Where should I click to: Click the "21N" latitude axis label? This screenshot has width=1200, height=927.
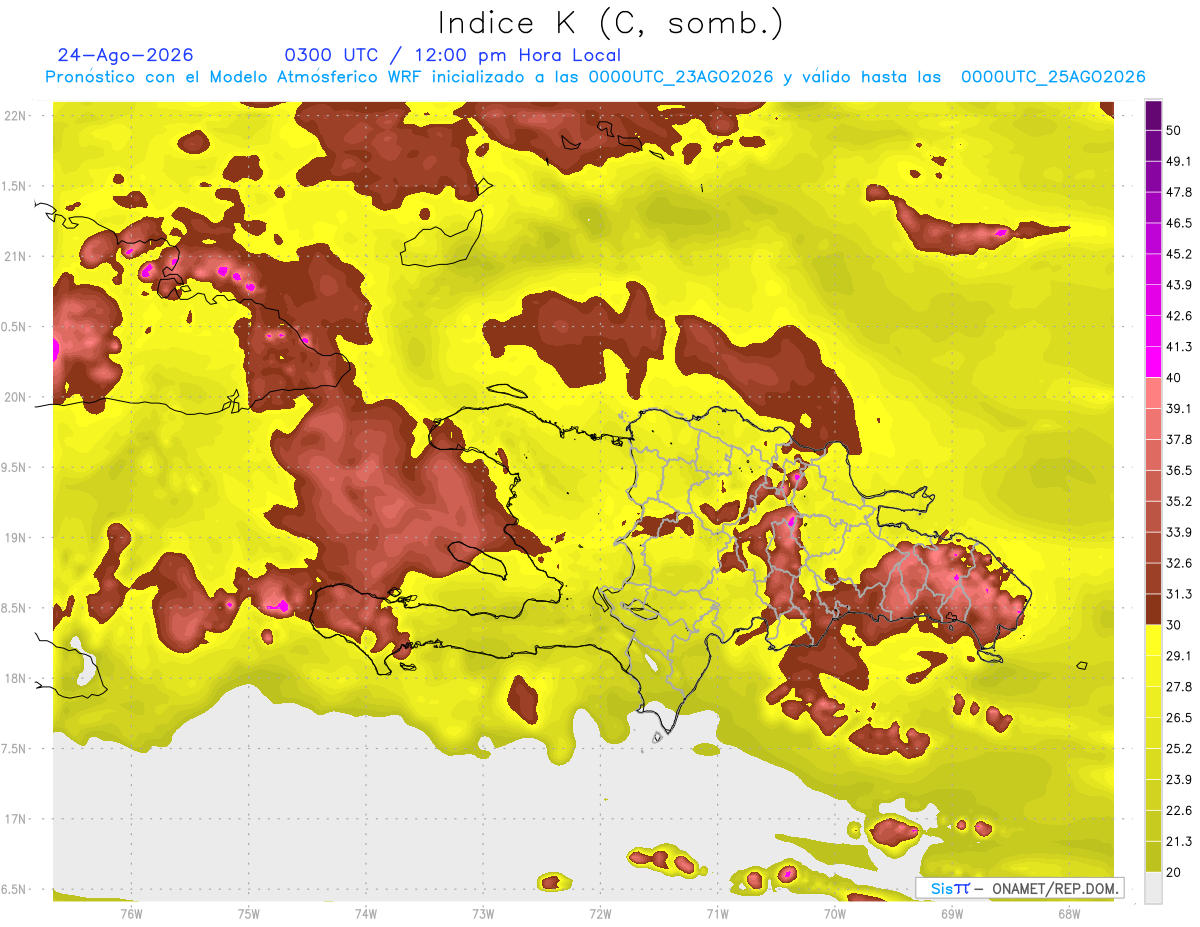click(17, 256)
